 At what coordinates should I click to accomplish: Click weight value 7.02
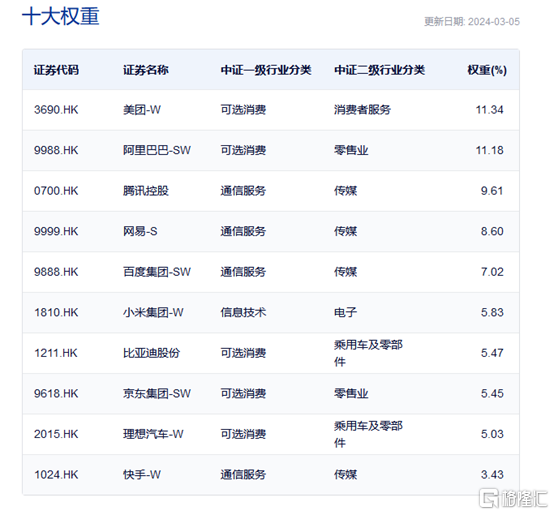(492, 272)
